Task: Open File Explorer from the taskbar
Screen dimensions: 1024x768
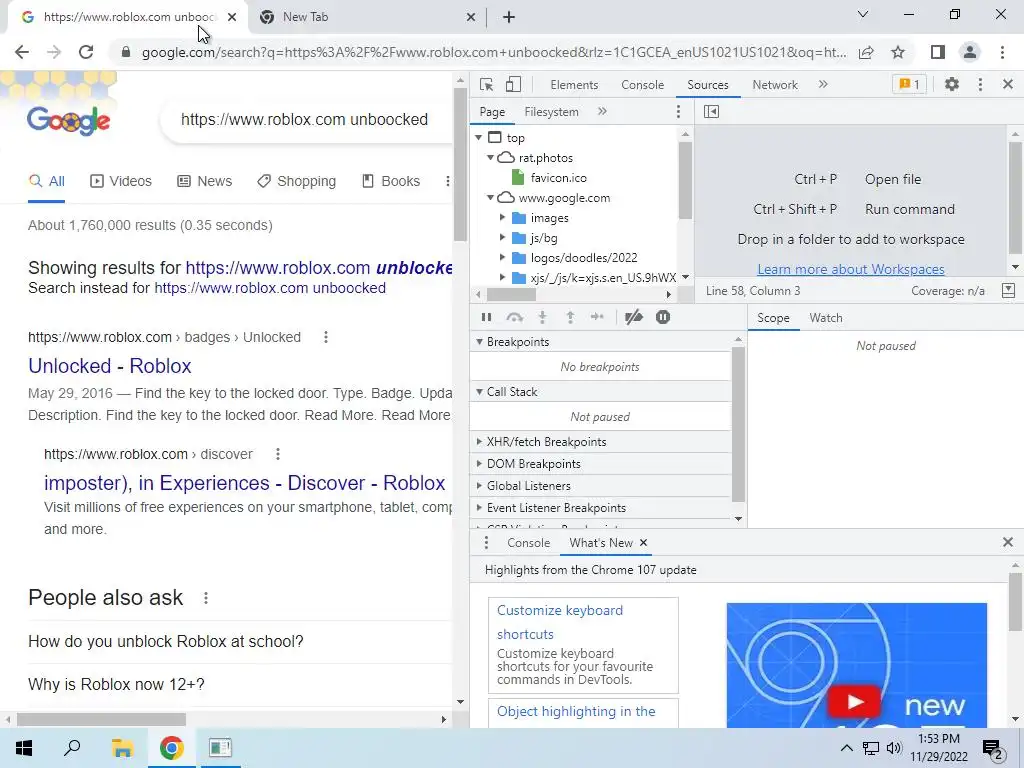Action: (122, 748)
